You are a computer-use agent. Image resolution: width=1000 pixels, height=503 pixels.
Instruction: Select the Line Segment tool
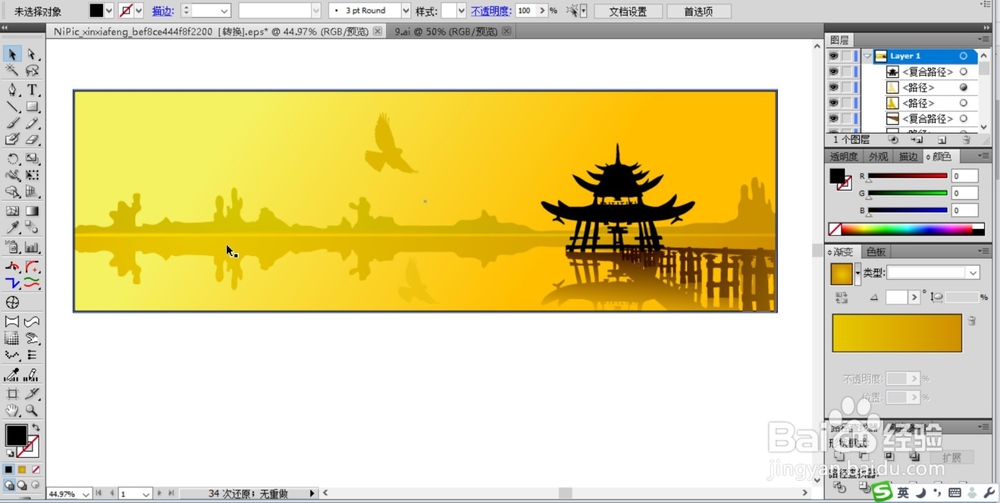[12, 106]
